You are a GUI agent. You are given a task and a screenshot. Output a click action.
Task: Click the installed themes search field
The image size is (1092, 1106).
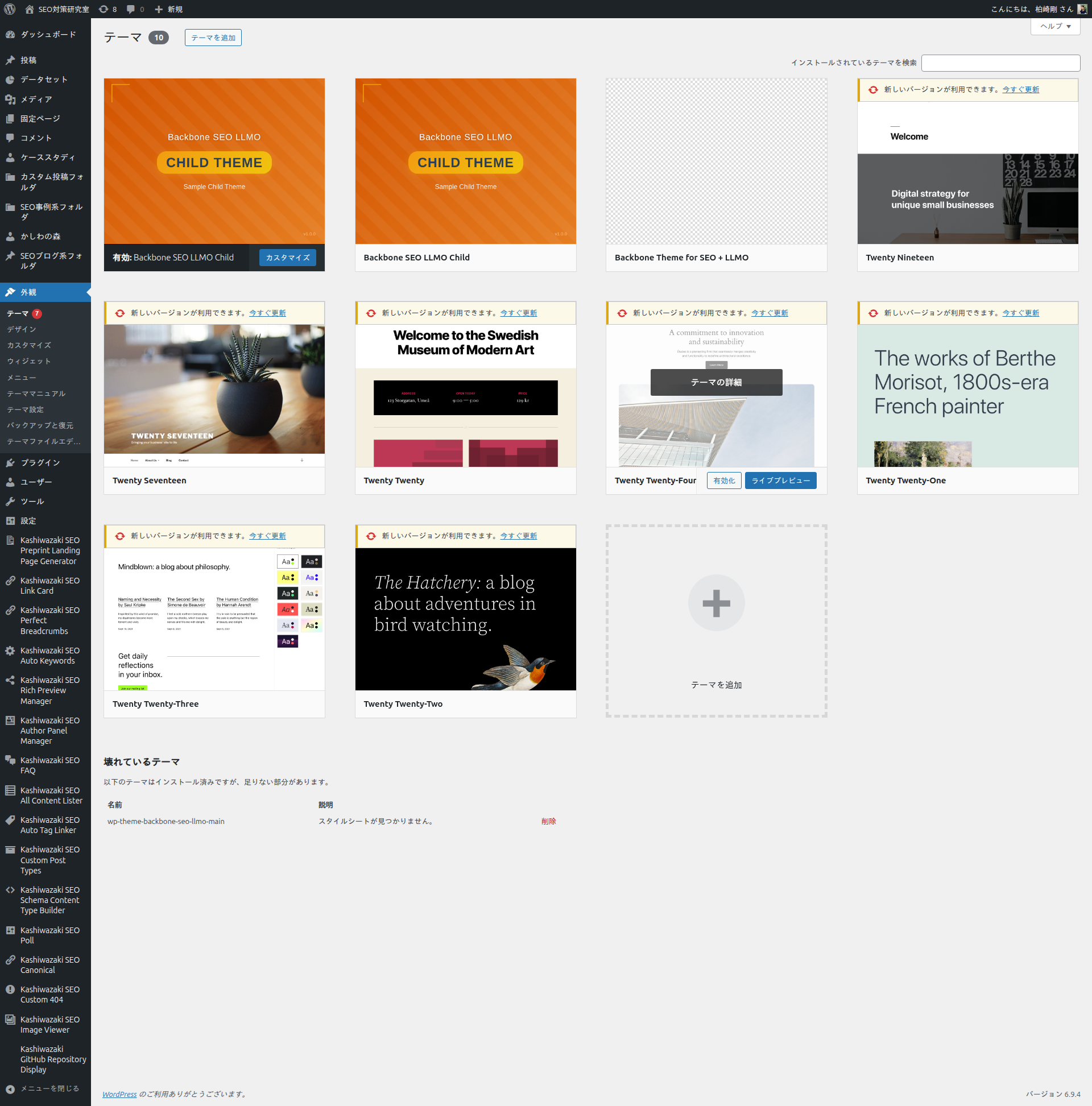1001,63
